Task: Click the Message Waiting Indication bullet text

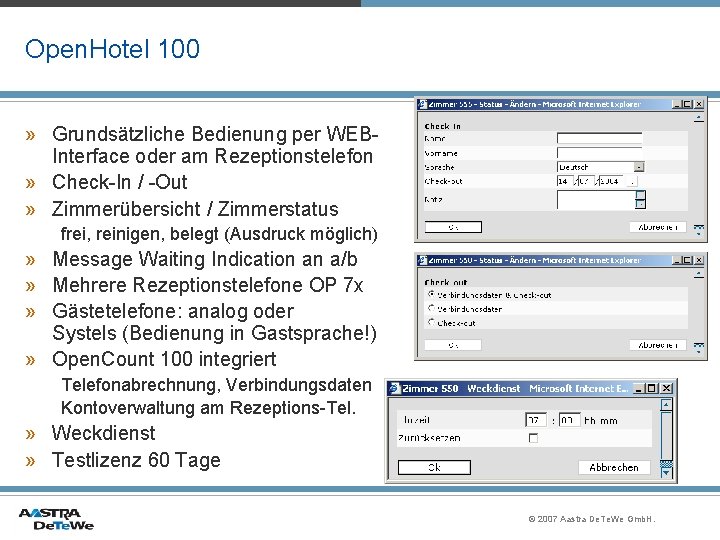Action: [x=205, y=259]
